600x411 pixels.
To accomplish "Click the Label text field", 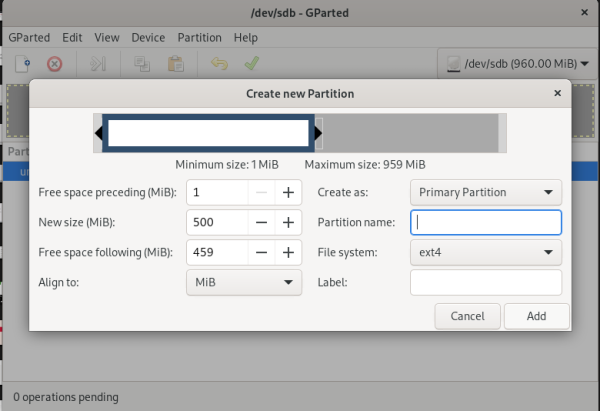I will (x=486, y=283).
